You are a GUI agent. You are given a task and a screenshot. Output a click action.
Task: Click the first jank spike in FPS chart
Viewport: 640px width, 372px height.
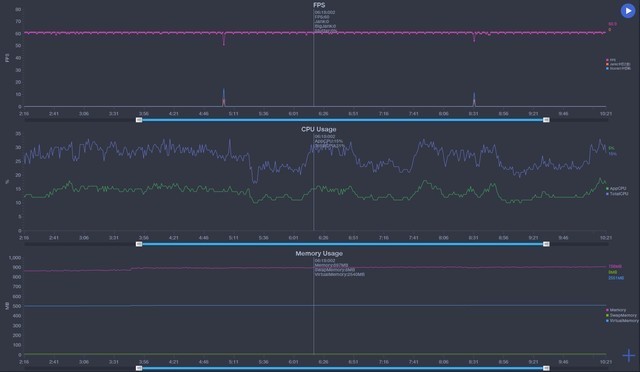click(x=223, y=97)
